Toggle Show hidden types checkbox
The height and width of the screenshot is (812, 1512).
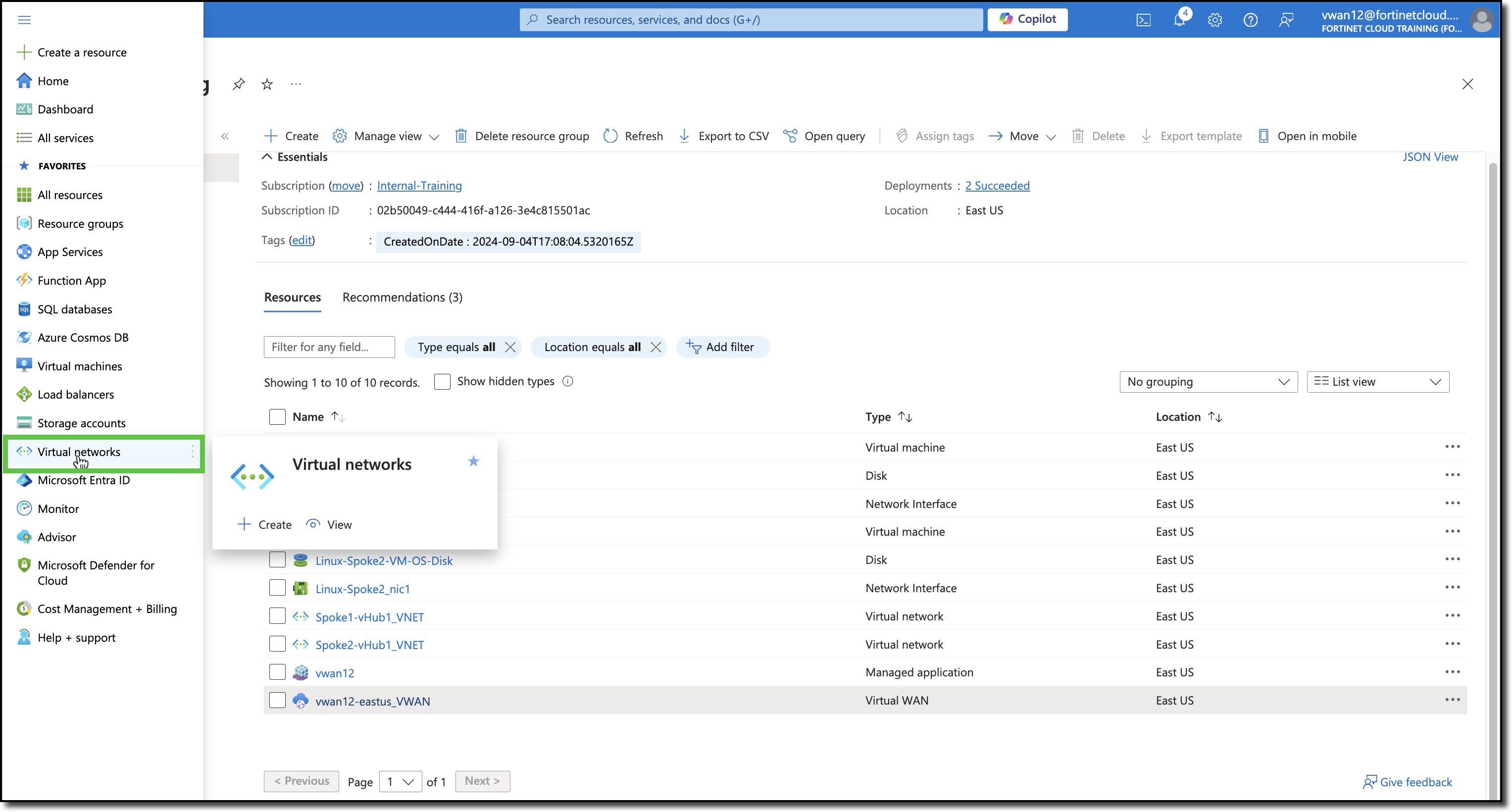(442, 382)
